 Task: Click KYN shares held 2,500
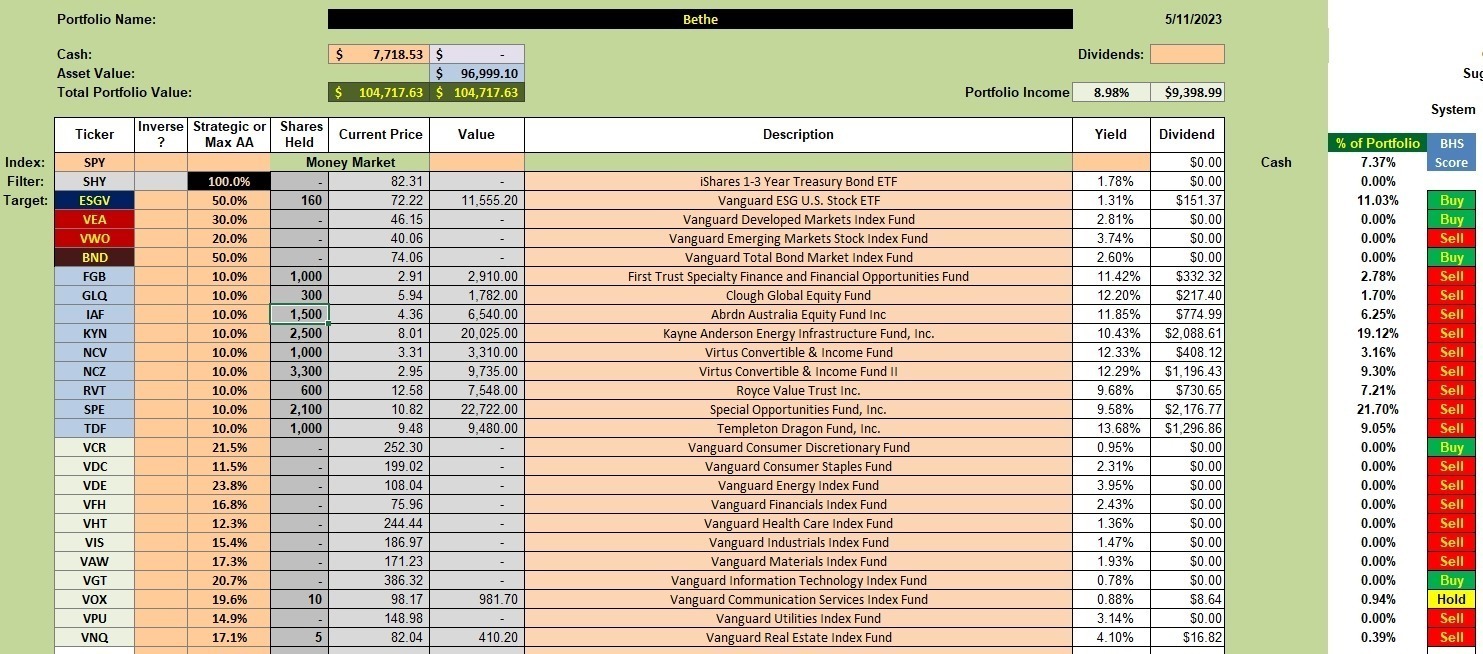(x=300, y=333)
